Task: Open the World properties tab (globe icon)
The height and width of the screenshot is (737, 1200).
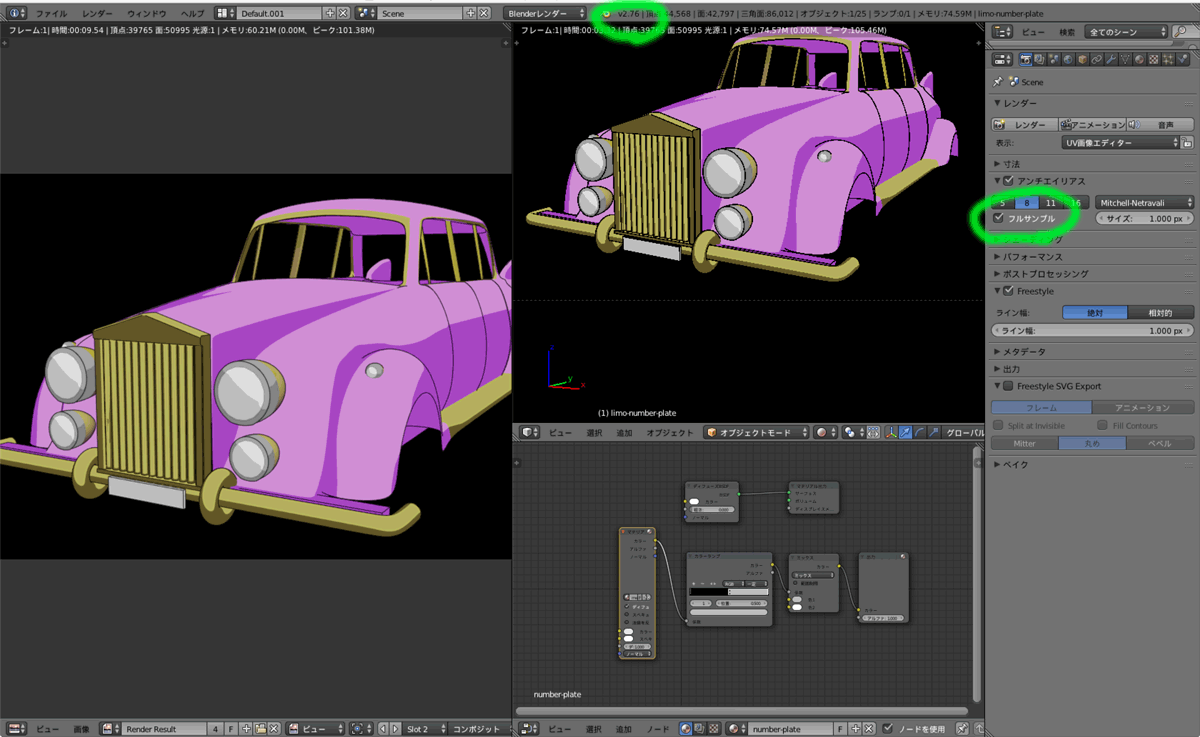Action: pyautogui.click(x=1068, y=59)
